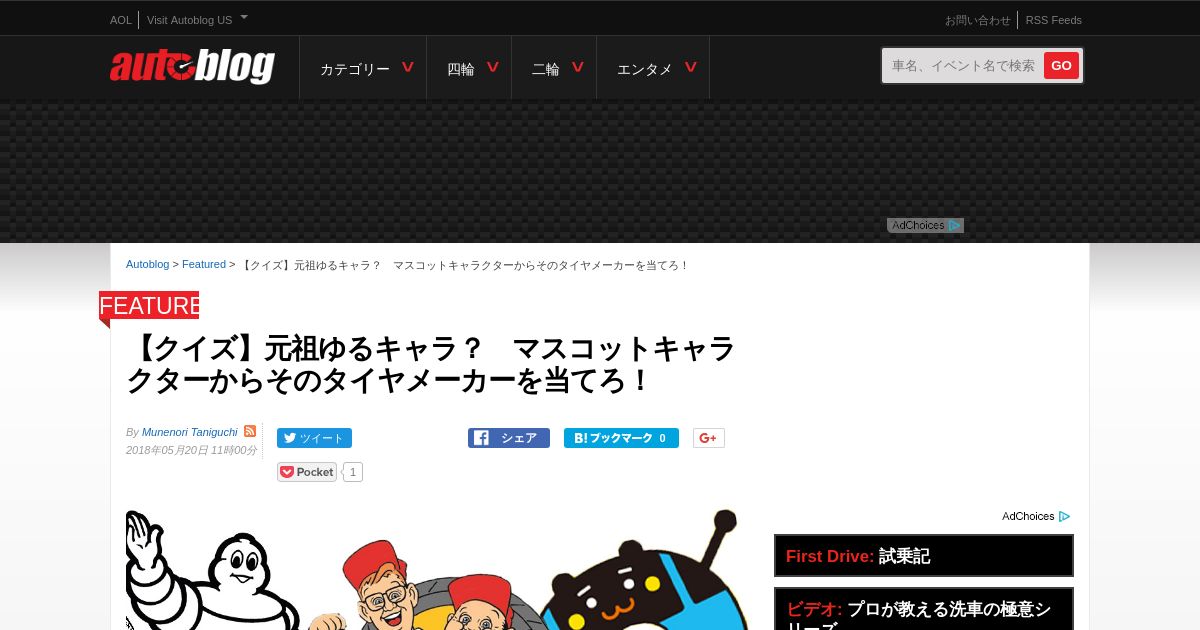Share the article on Facebook
Image resolution: width=1200 pixels, height=630 pixels.
508,438
